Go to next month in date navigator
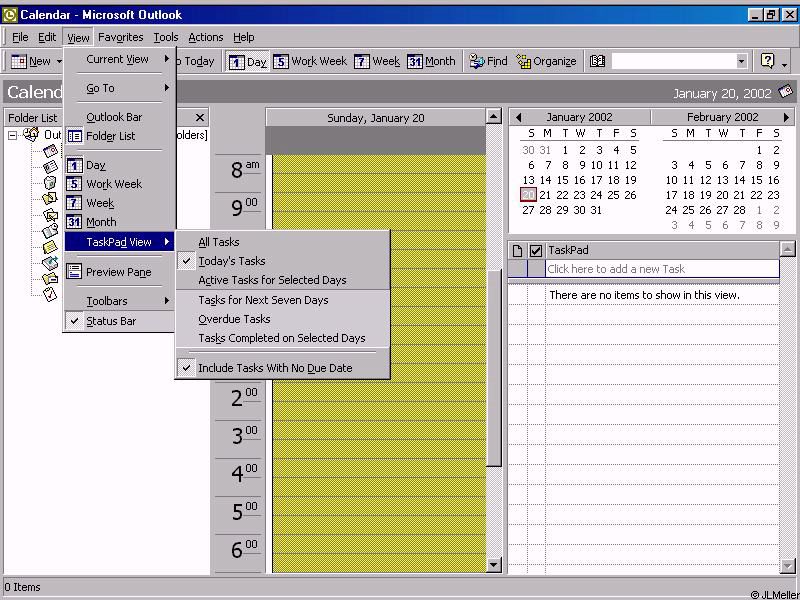800x600 pixels. [x=786, y=117]
